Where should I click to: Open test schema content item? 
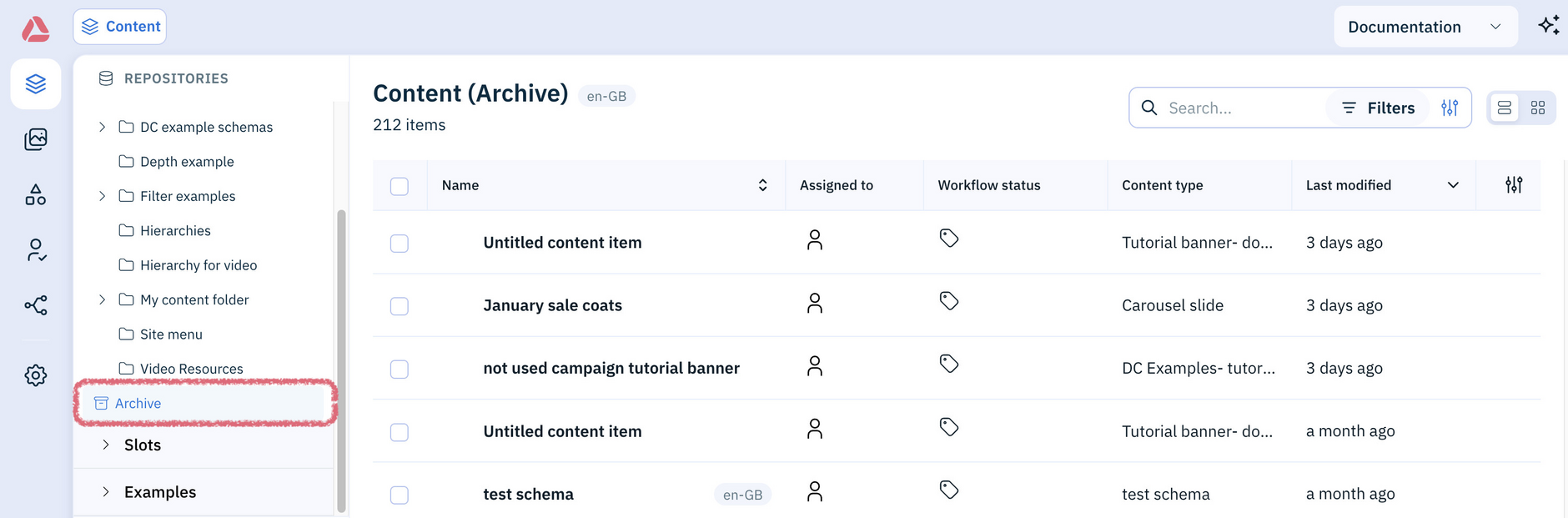528,494
